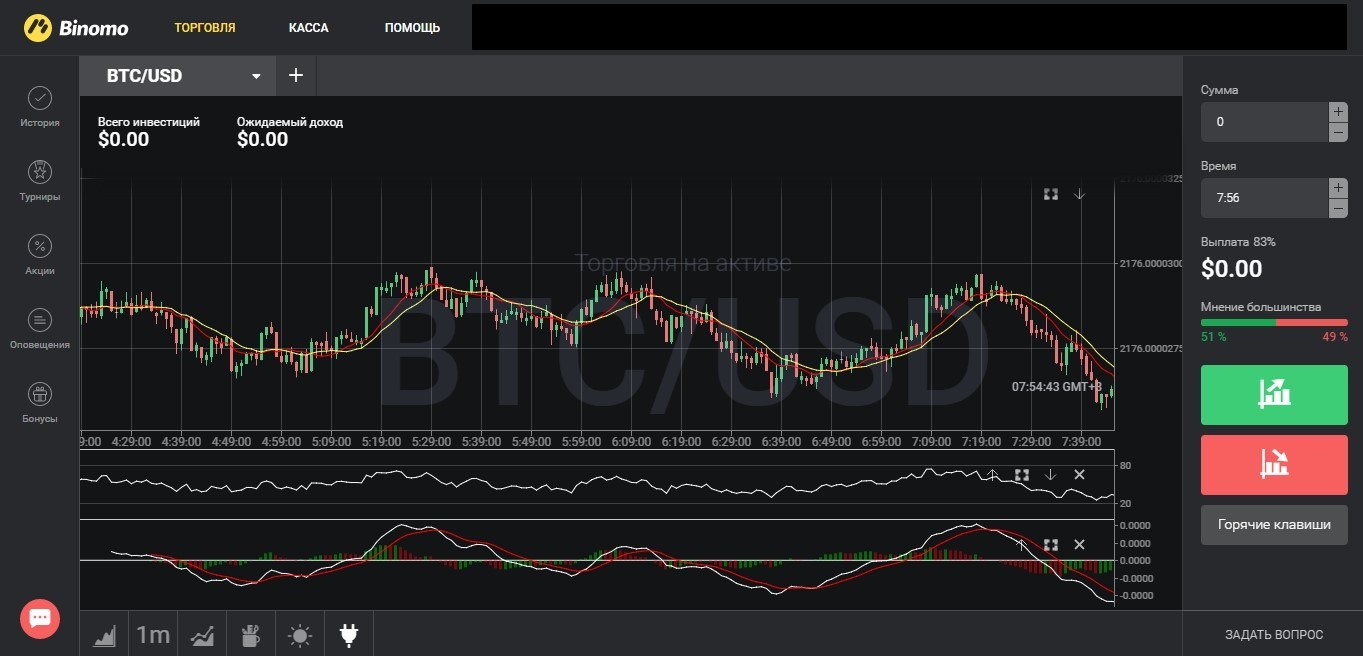
Task: Open the chart type selector in bottom toolbar
Action: [x=104, y=634]
